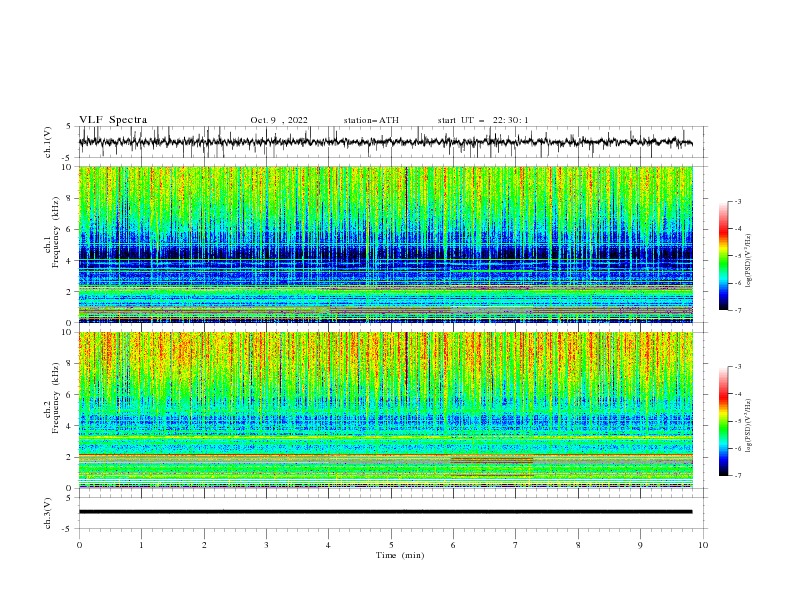Click time axis tick label "2"

[204, 545]
